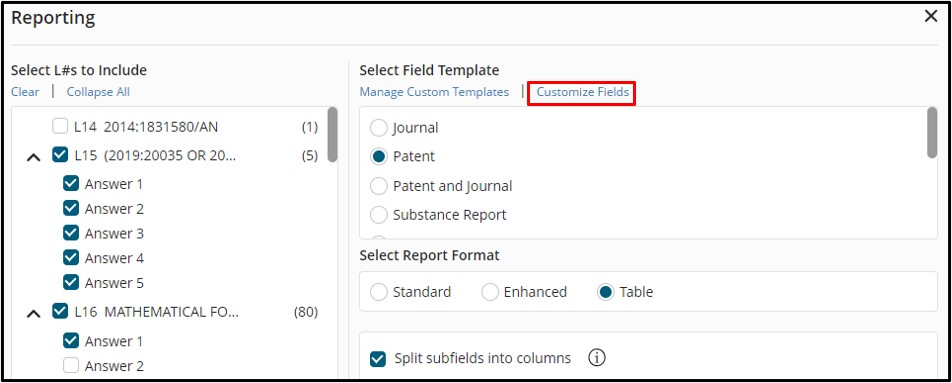The height and width of the screenshot is (383, 952).
Task: Click the L# list scrollbar thumb
Action: [332, 135]
